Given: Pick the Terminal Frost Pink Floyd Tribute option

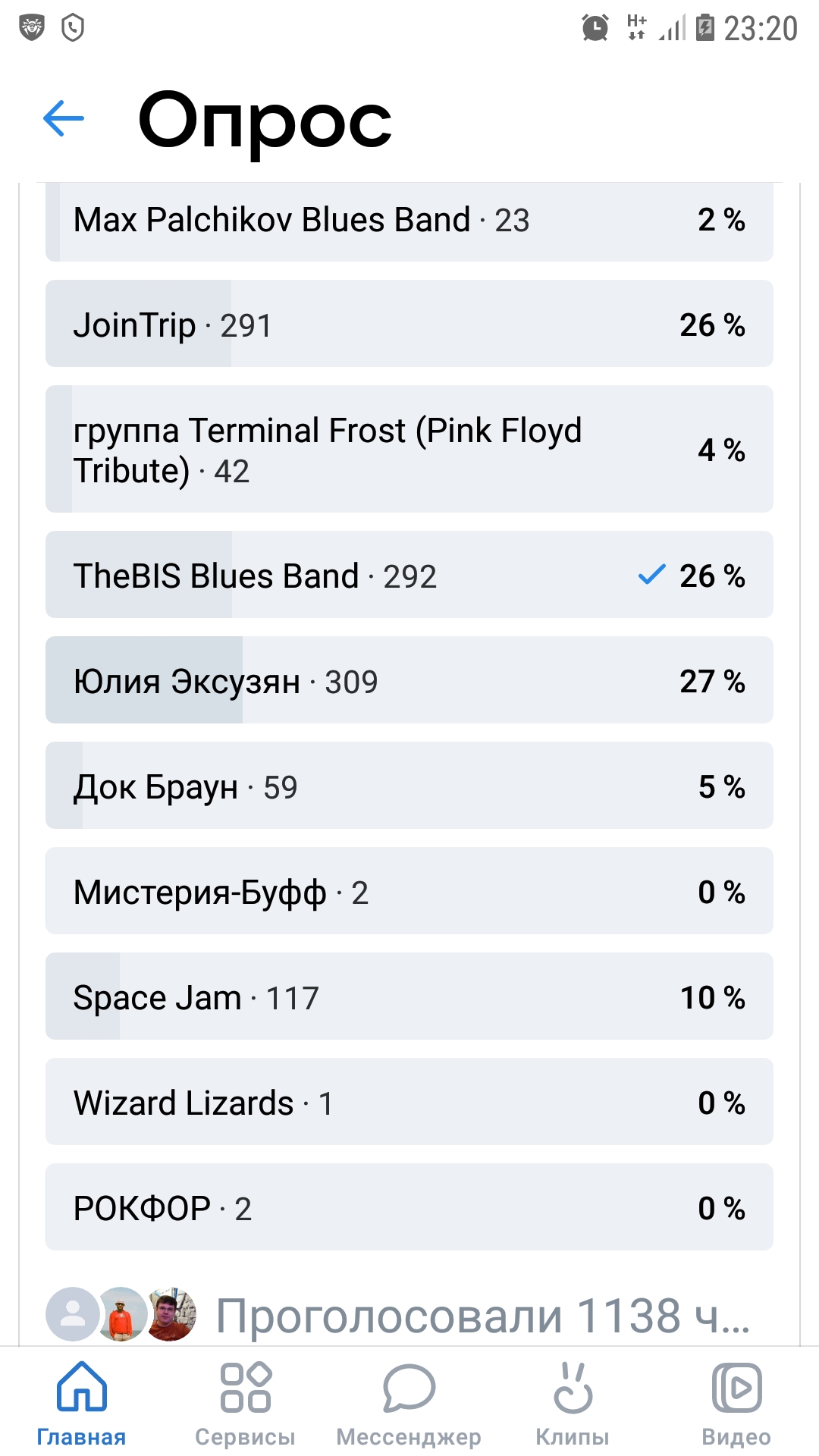Looking at the screenshot, I should 409,449.
